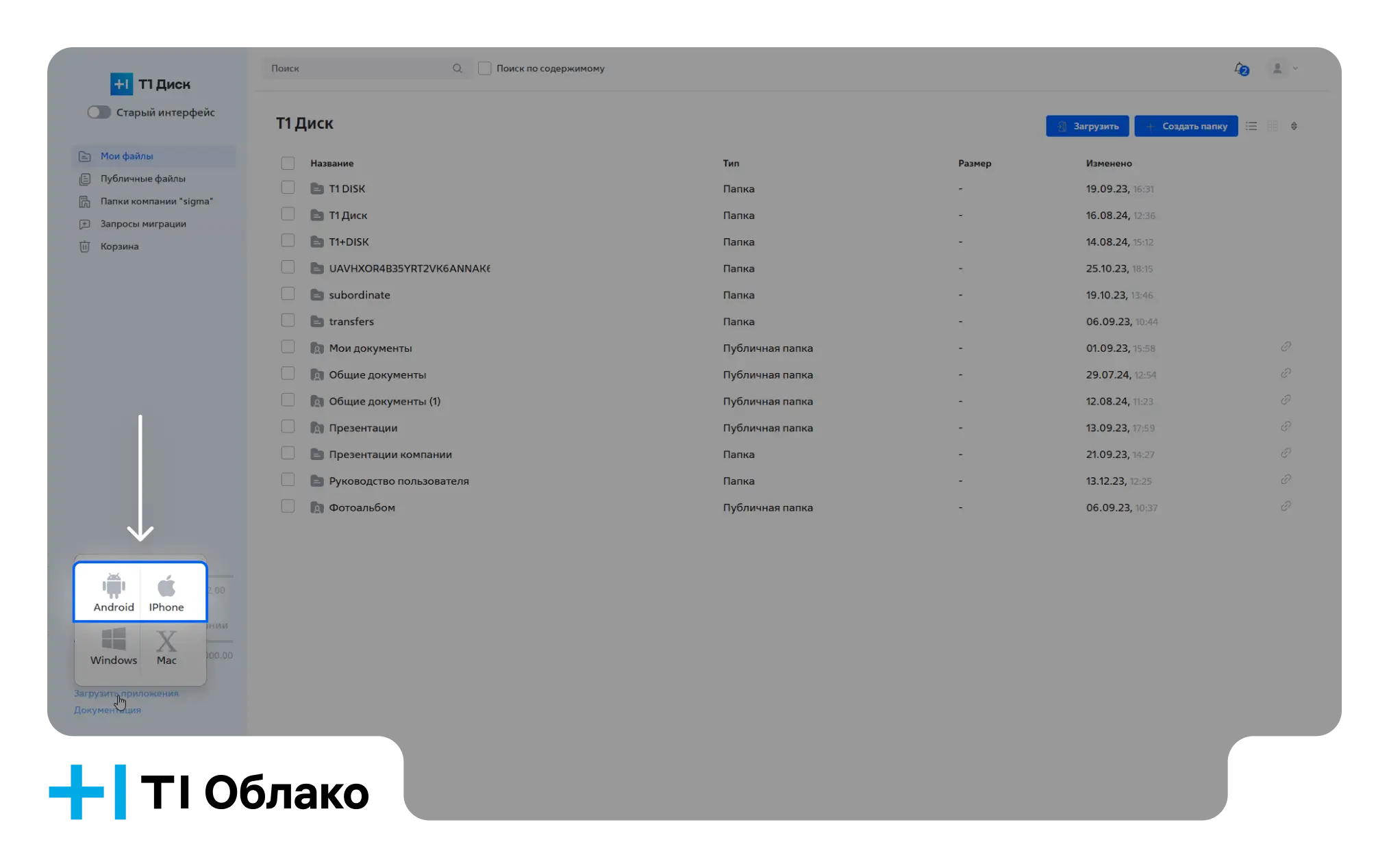Viewport: 1389px width, 868px height.
Task: Click the T1+DISK folder icon
Action: click(317, 242)
